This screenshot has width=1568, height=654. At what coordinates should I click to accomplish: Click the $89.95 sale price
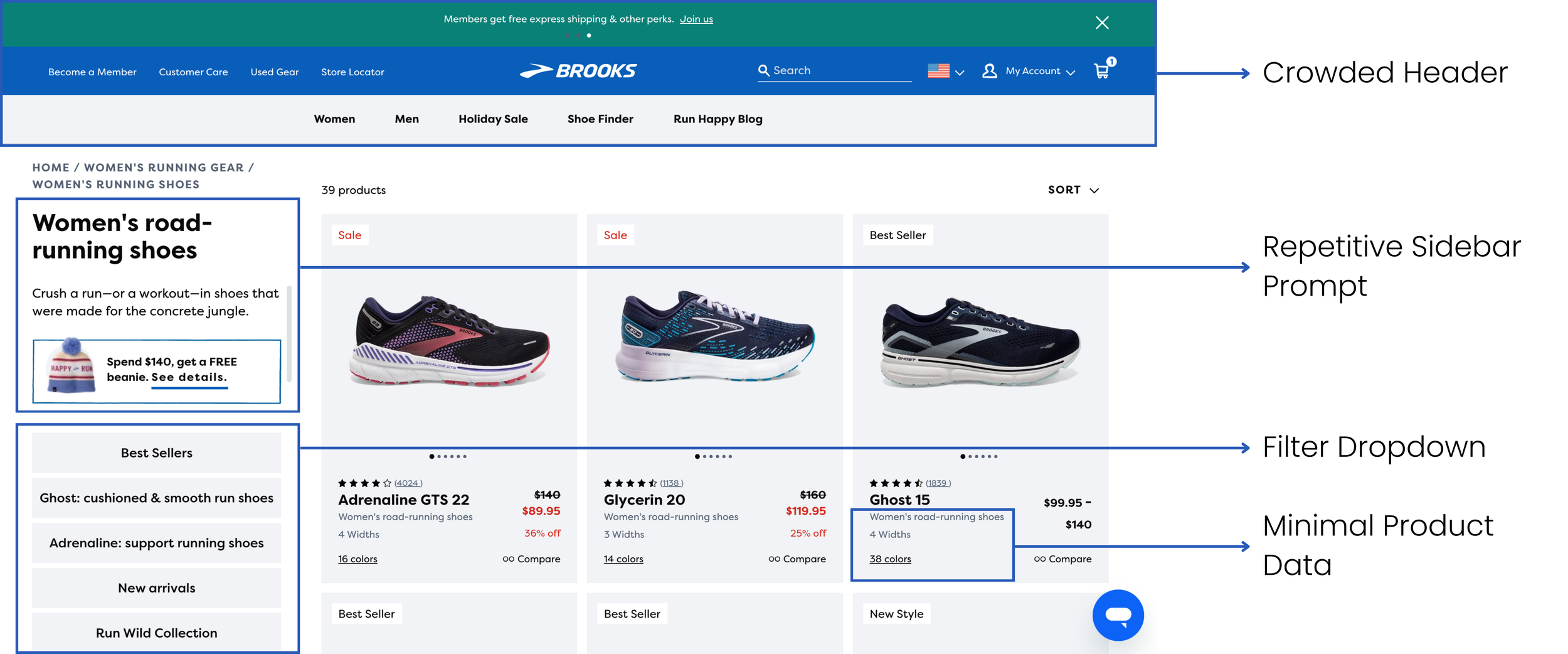click(541, 511)
